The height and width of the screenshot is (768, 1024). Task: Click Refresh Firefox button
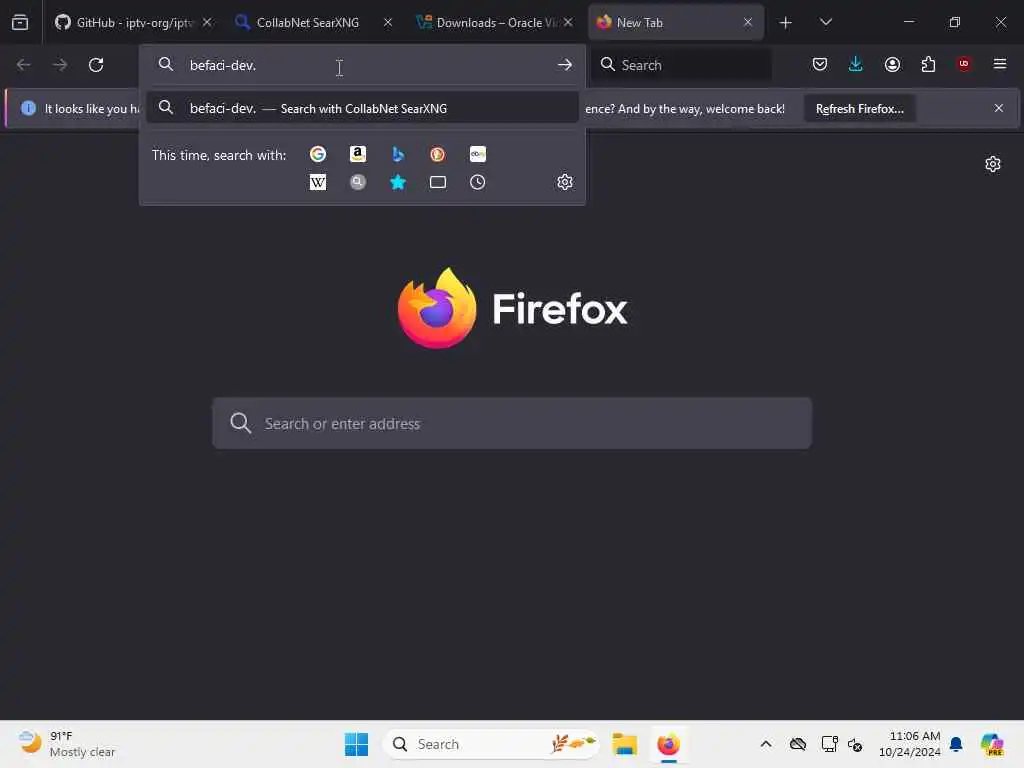(859, 109)
